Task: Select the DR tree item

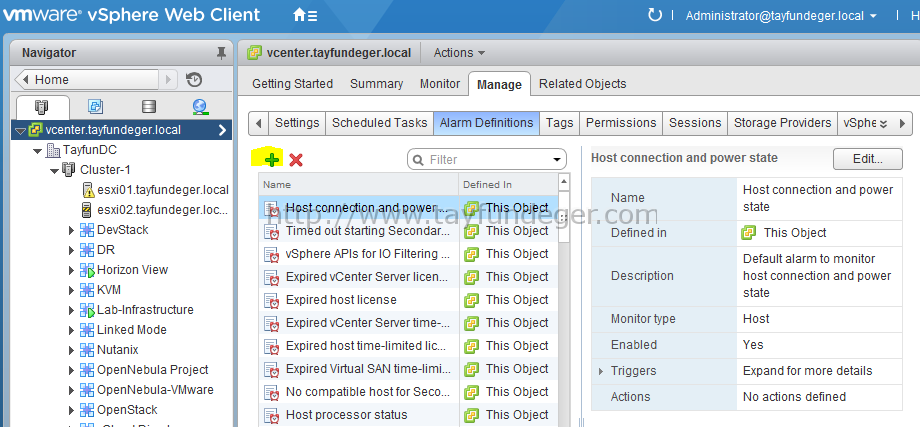Action: (106, 250)
